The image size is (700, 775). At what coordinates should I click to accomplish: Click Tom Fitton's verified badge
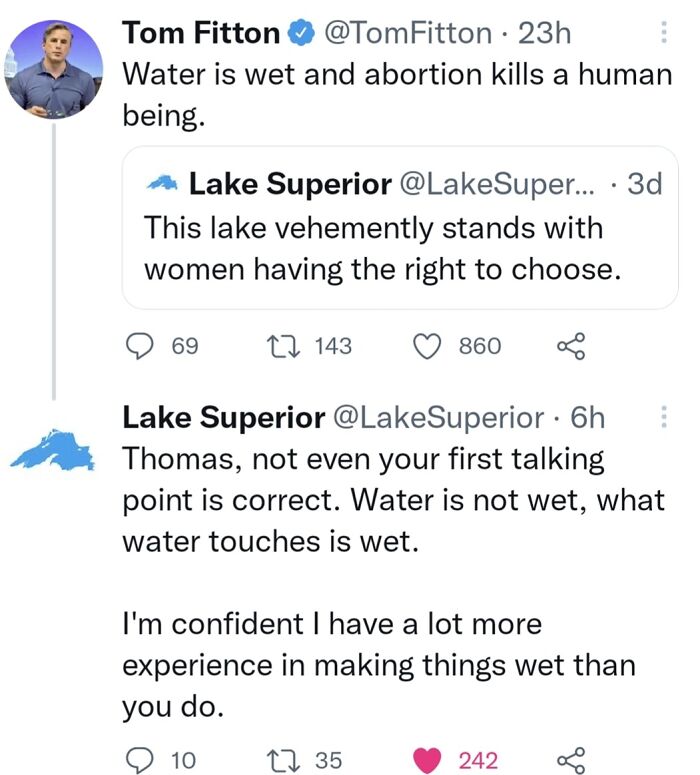(x=299, y=34)
